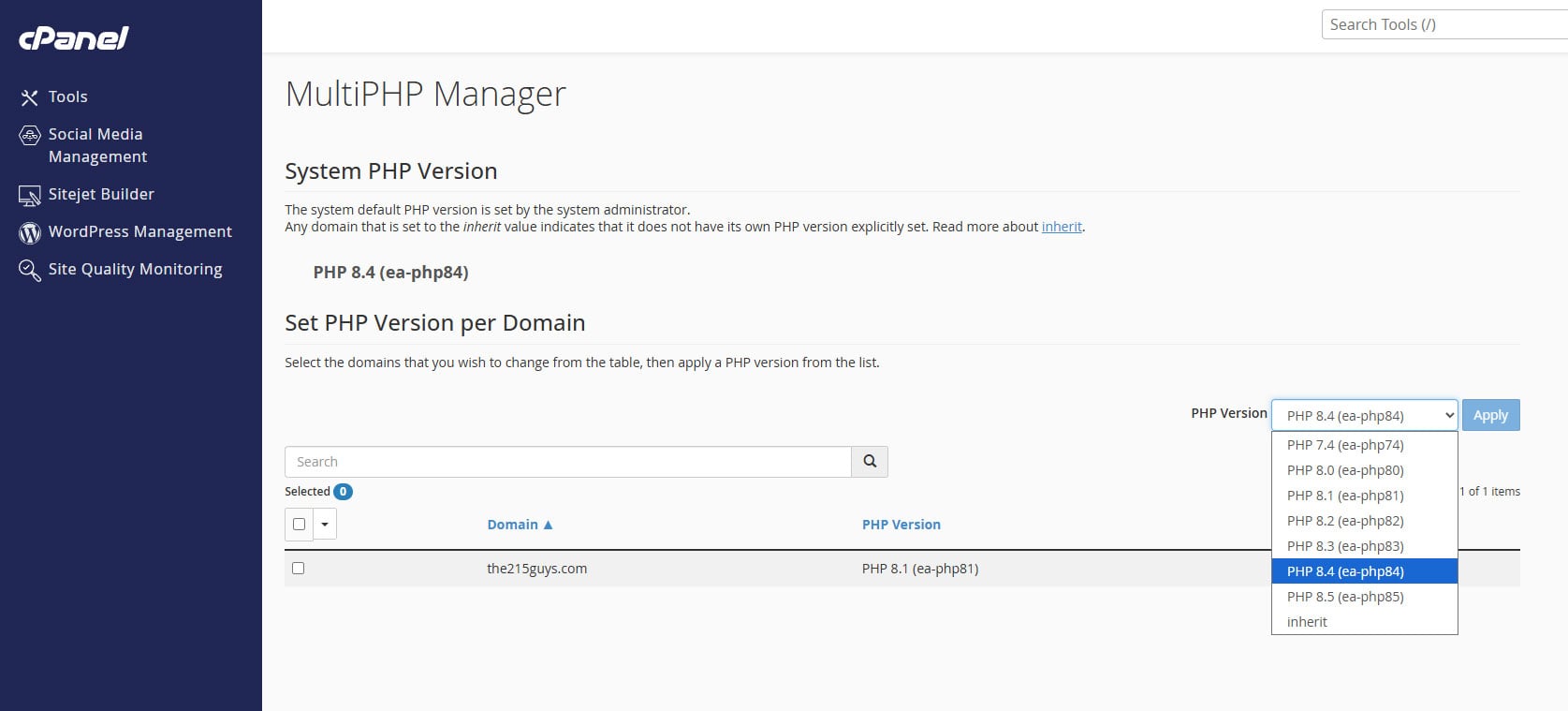
Task: Click PHP 8.1 (ea-php81) table cell
Action: tap(919, 569)
